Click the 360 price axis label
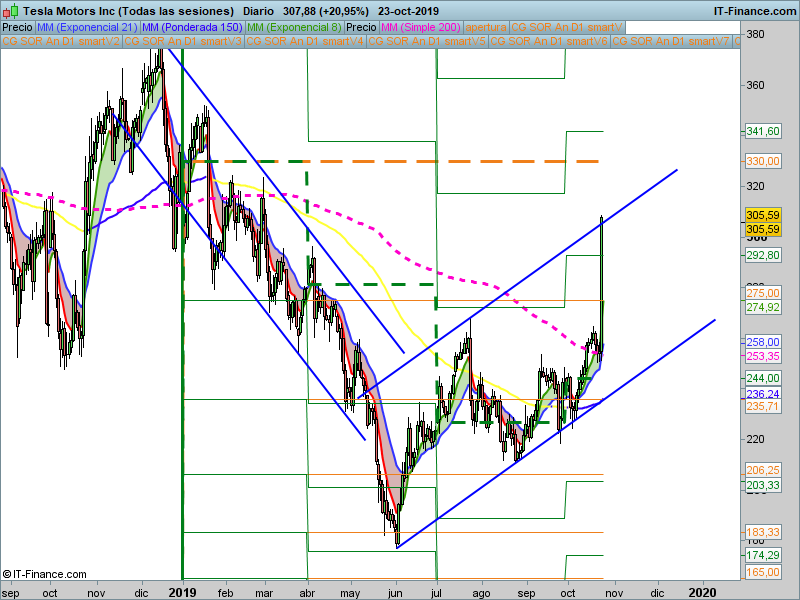The width and height of the screenshot is (800, 600). [755, 85]
